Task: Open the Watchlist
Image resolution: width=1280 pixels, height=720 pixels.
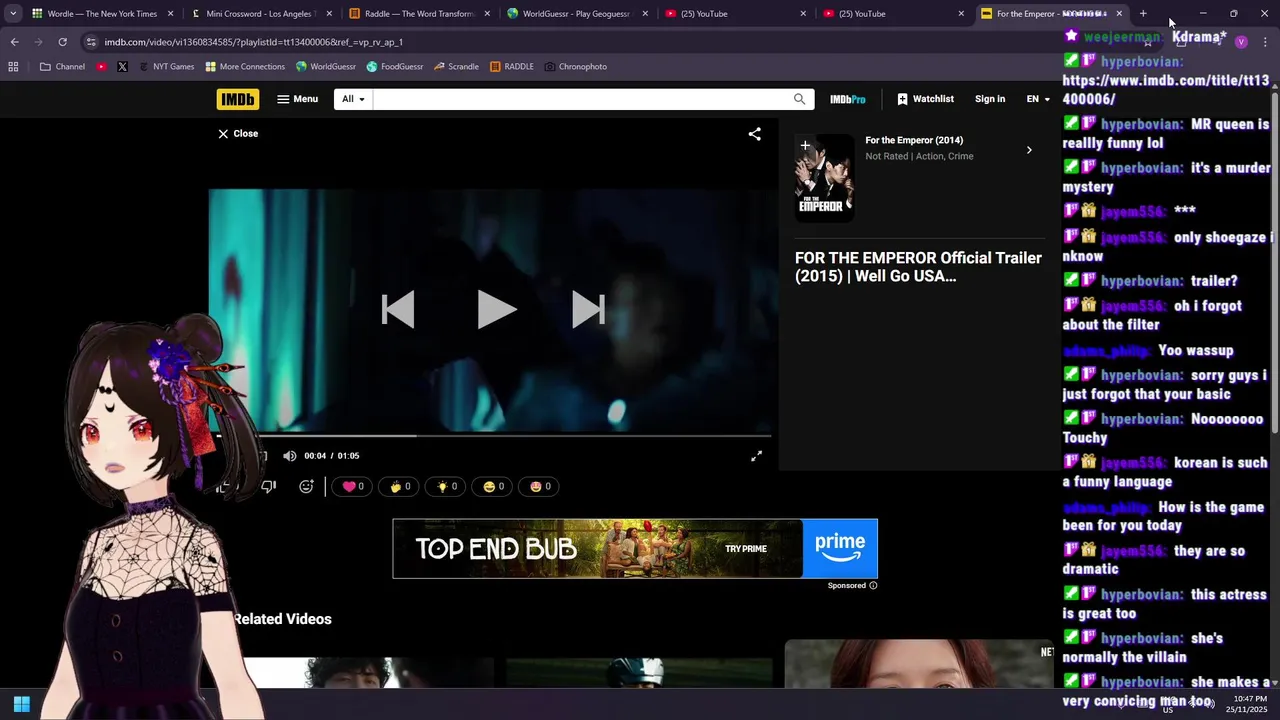Action: click(925, 99)
